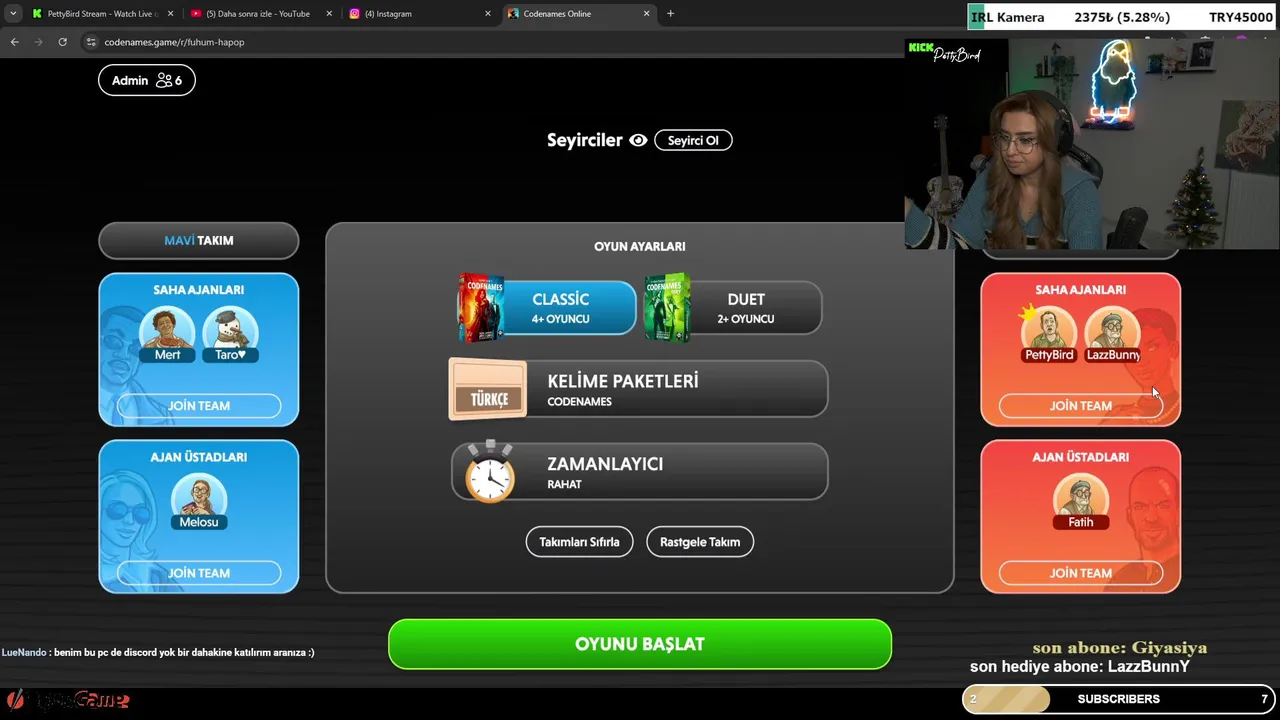Click the SUBSCRIBERS progress bar

point(1119,699)
